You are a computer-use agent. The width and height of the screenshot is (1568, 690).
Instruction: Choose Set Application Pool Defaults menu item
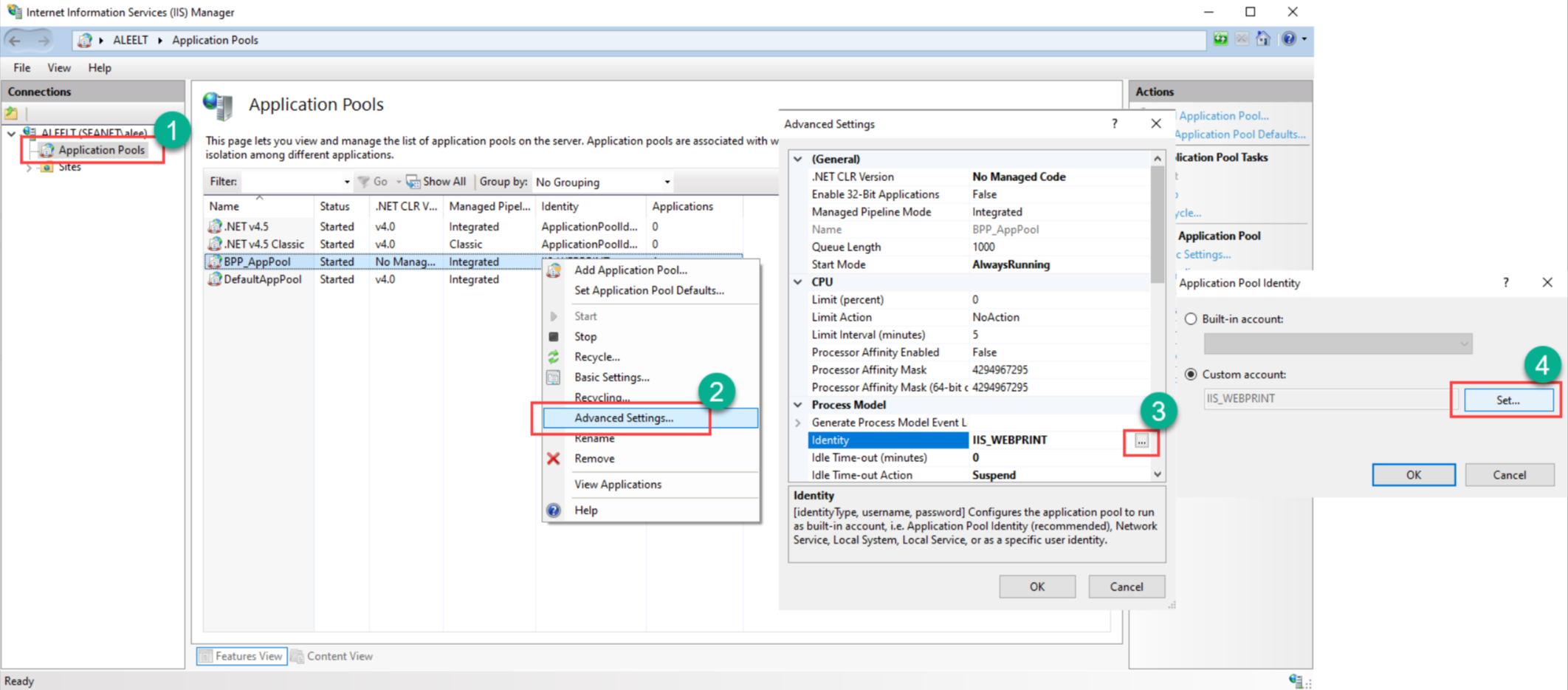(650, 291)
